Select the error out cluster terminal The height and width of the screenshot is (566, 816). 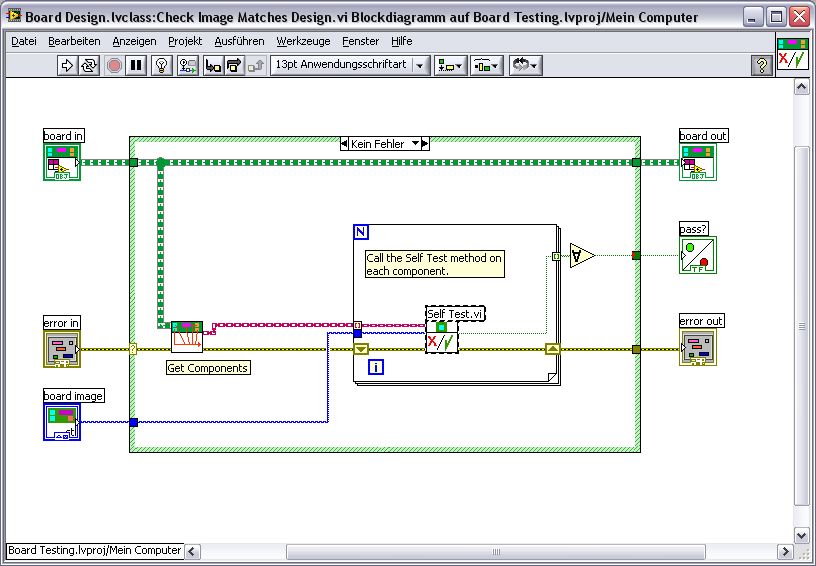tap(698, 347)
